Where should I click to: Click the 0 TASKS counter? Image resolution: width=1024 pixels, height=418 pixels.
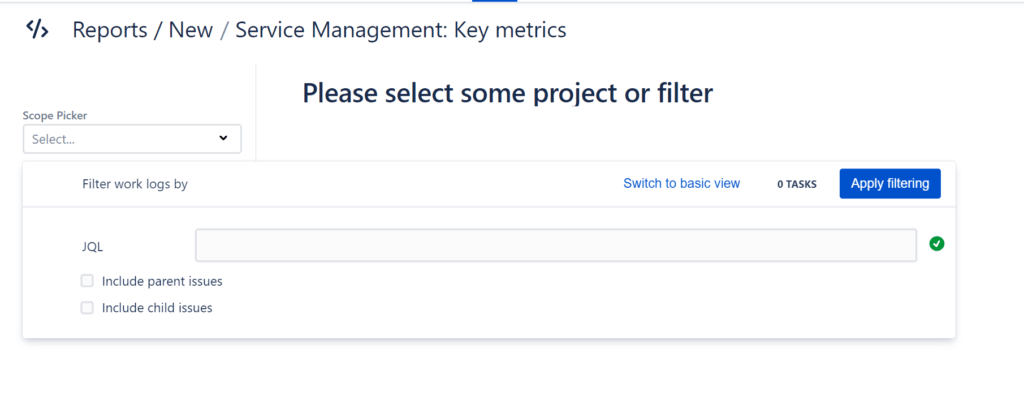coord(797,184)
